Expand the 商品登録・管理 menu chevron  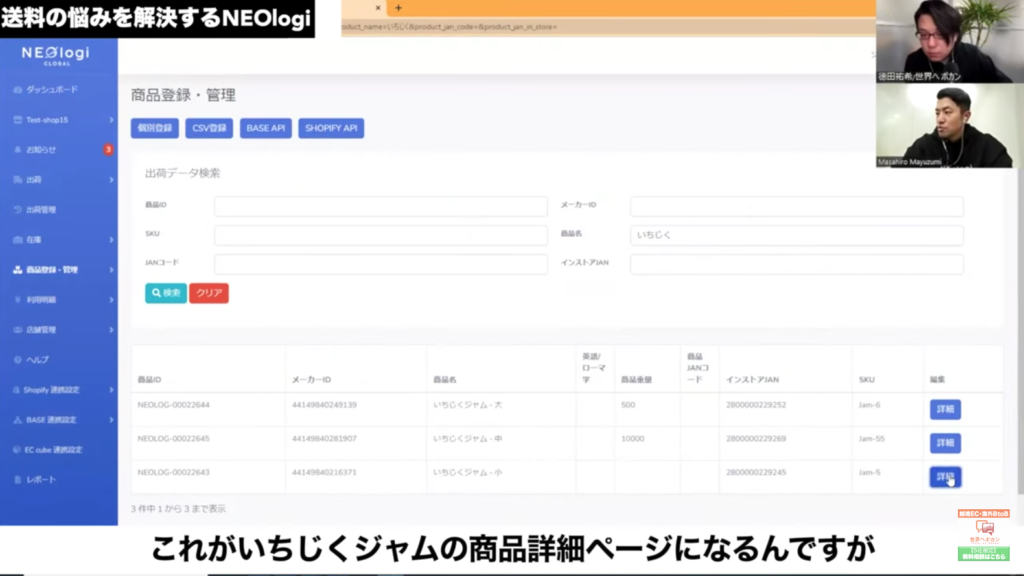tap(111, 270)
